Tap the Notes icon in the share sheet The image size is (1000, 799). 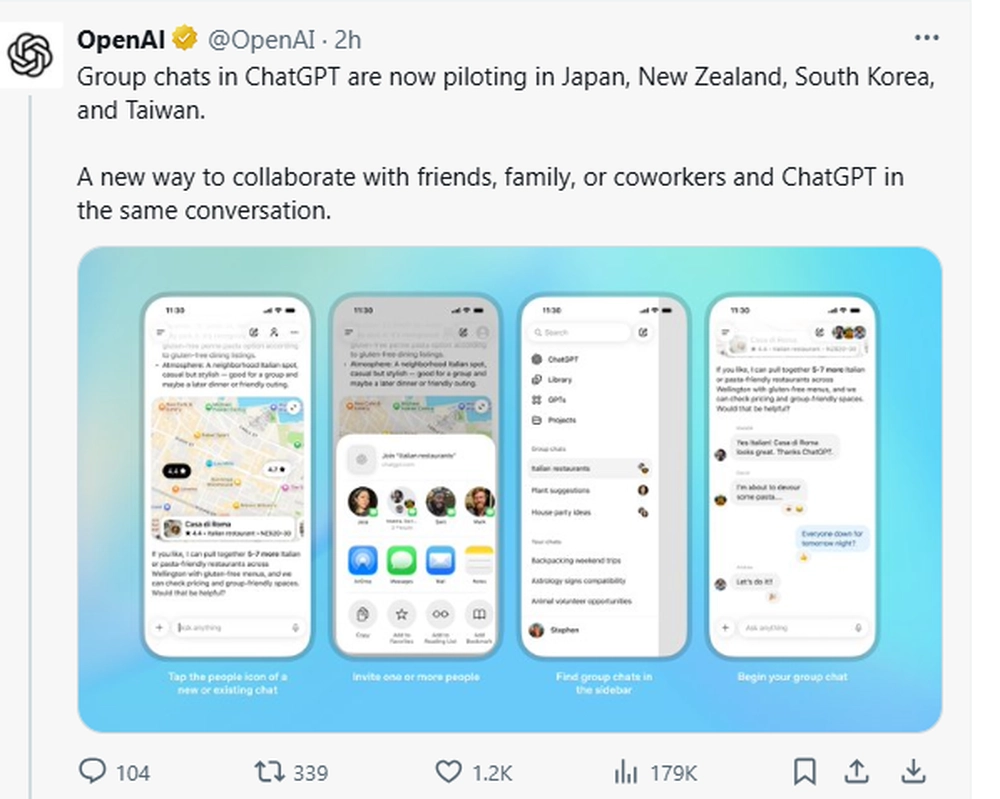tap(479, 558)
